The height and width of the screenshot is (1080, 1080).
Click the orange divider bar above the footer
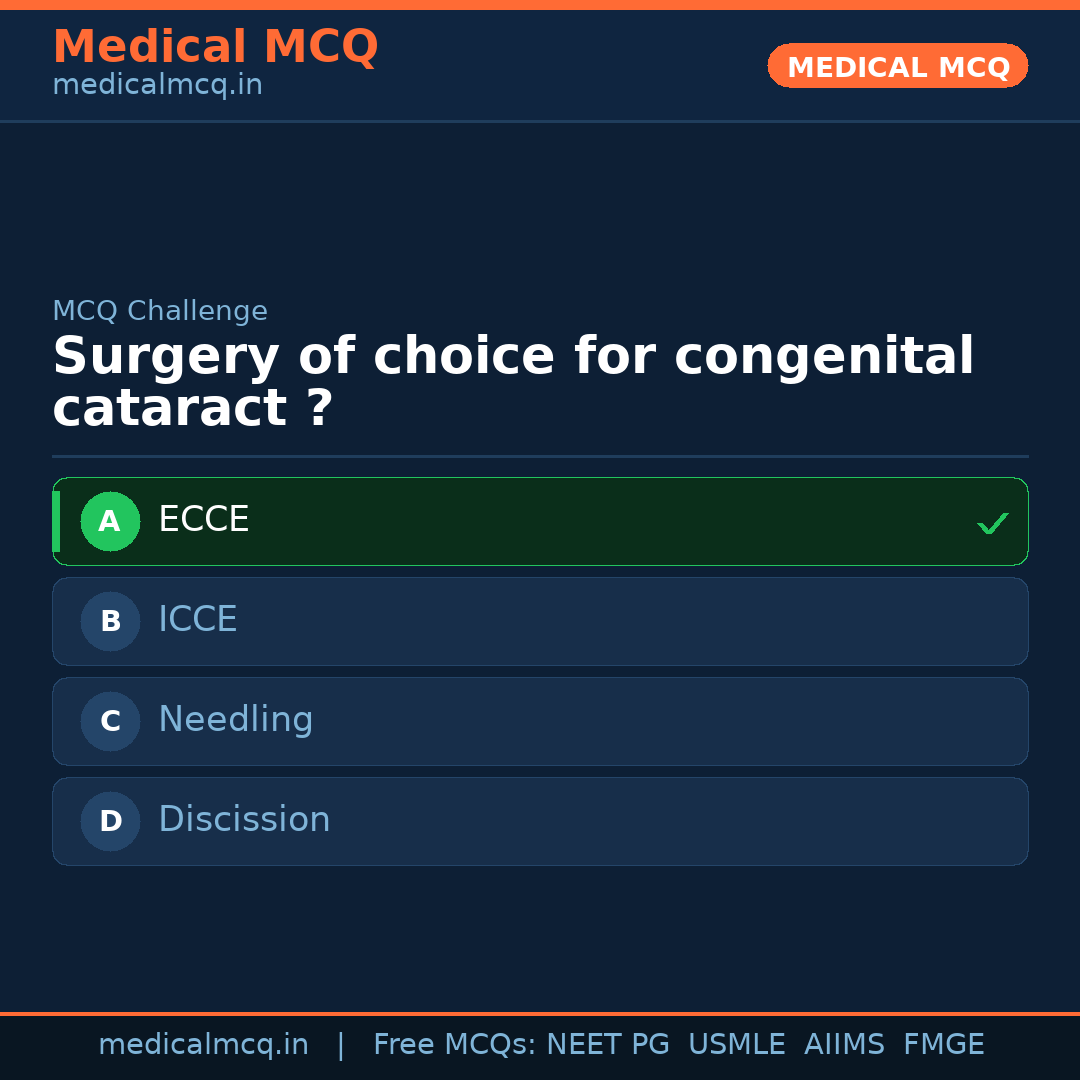[540, 1012]
